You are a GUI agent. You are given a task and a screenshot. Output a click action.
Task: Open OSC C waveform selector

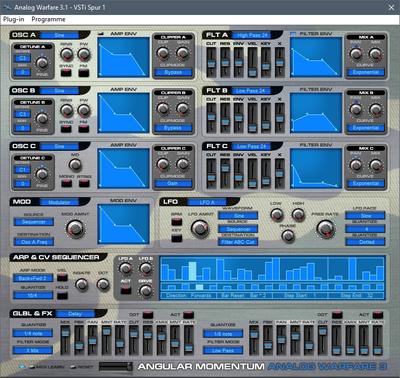59,146
